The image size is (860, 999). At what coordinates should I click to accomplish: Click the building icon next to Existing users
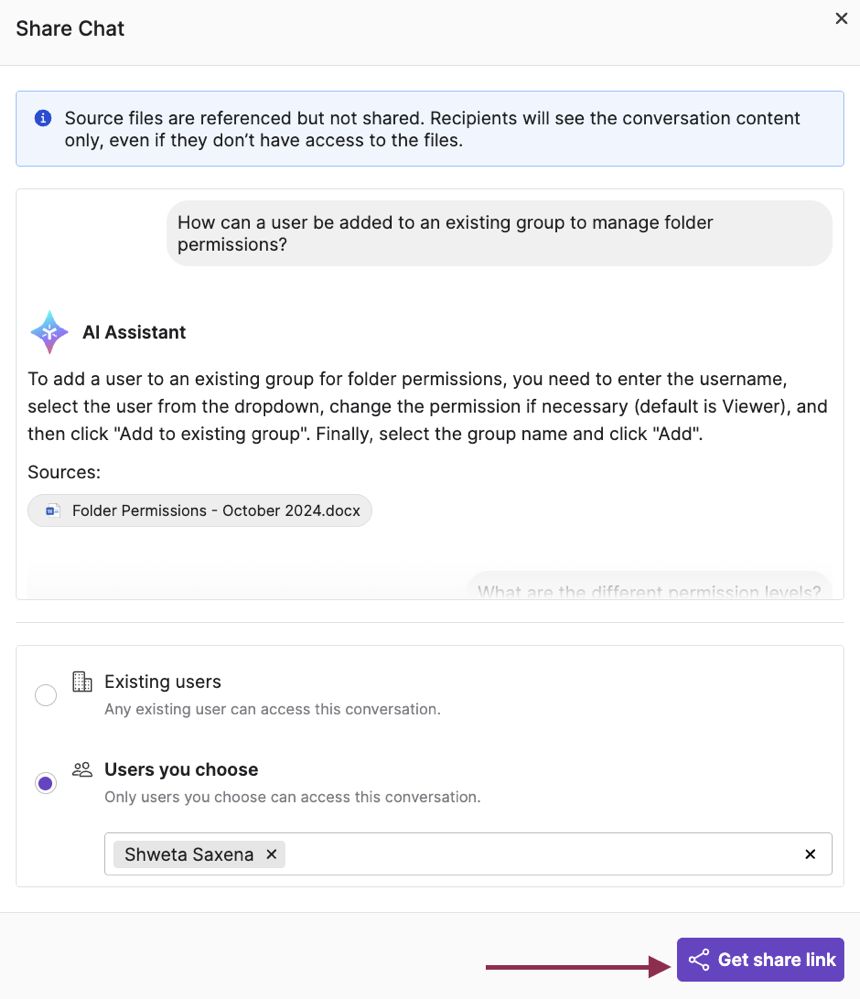click(82, 681)
